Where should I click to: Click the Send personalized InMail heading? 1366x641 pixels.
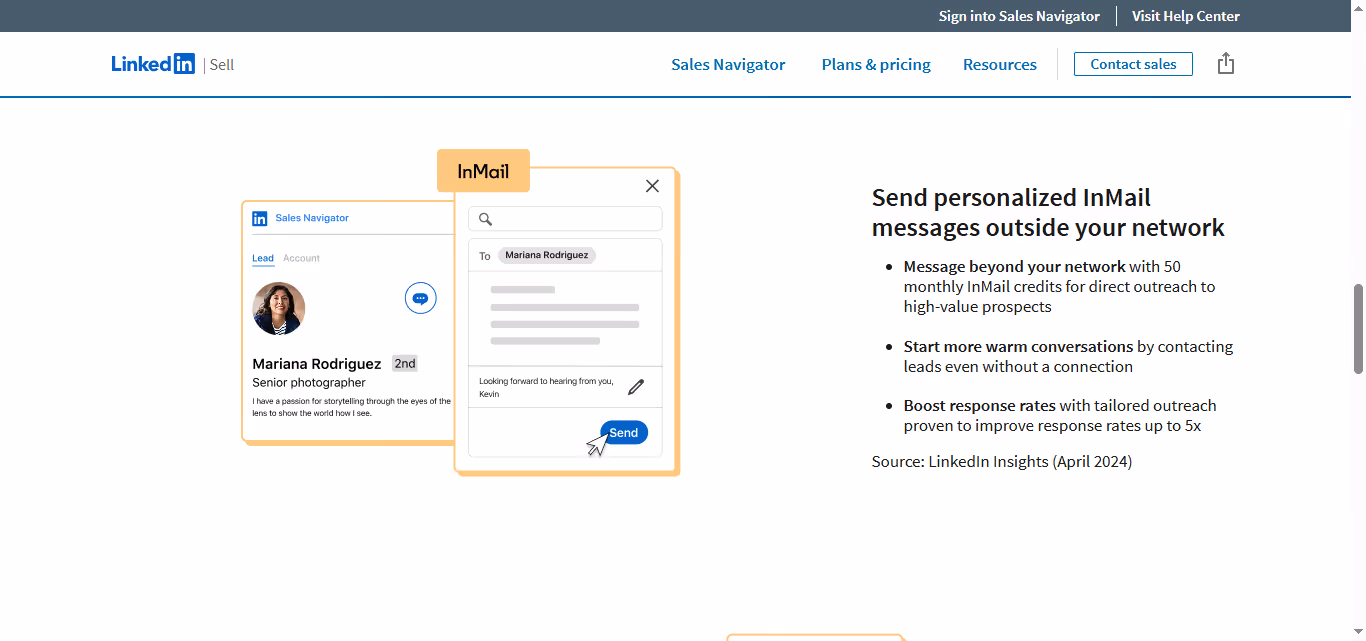click(x=1048, y=213)
